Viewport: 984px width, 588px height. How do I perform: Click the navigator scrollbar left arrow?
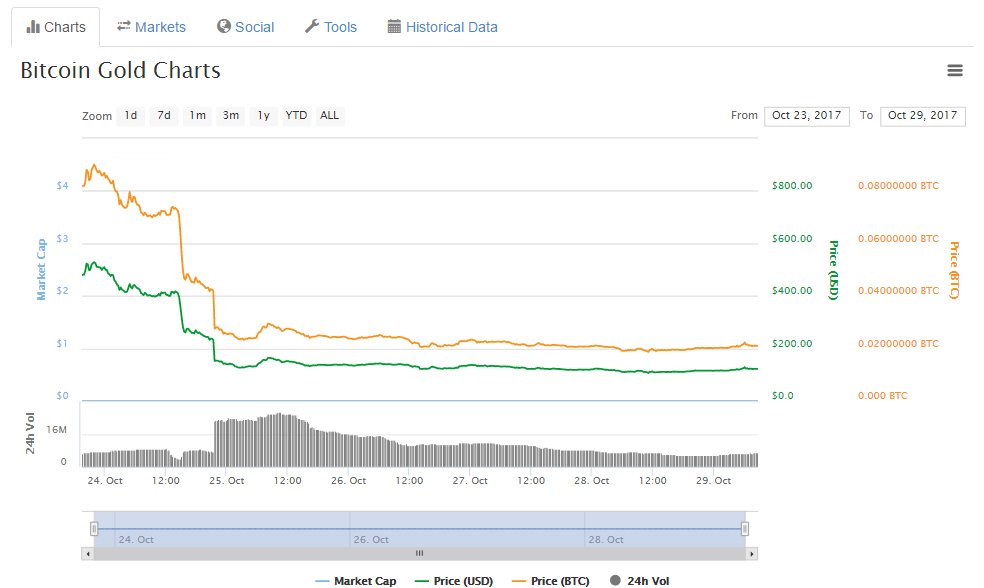[88, 553]
